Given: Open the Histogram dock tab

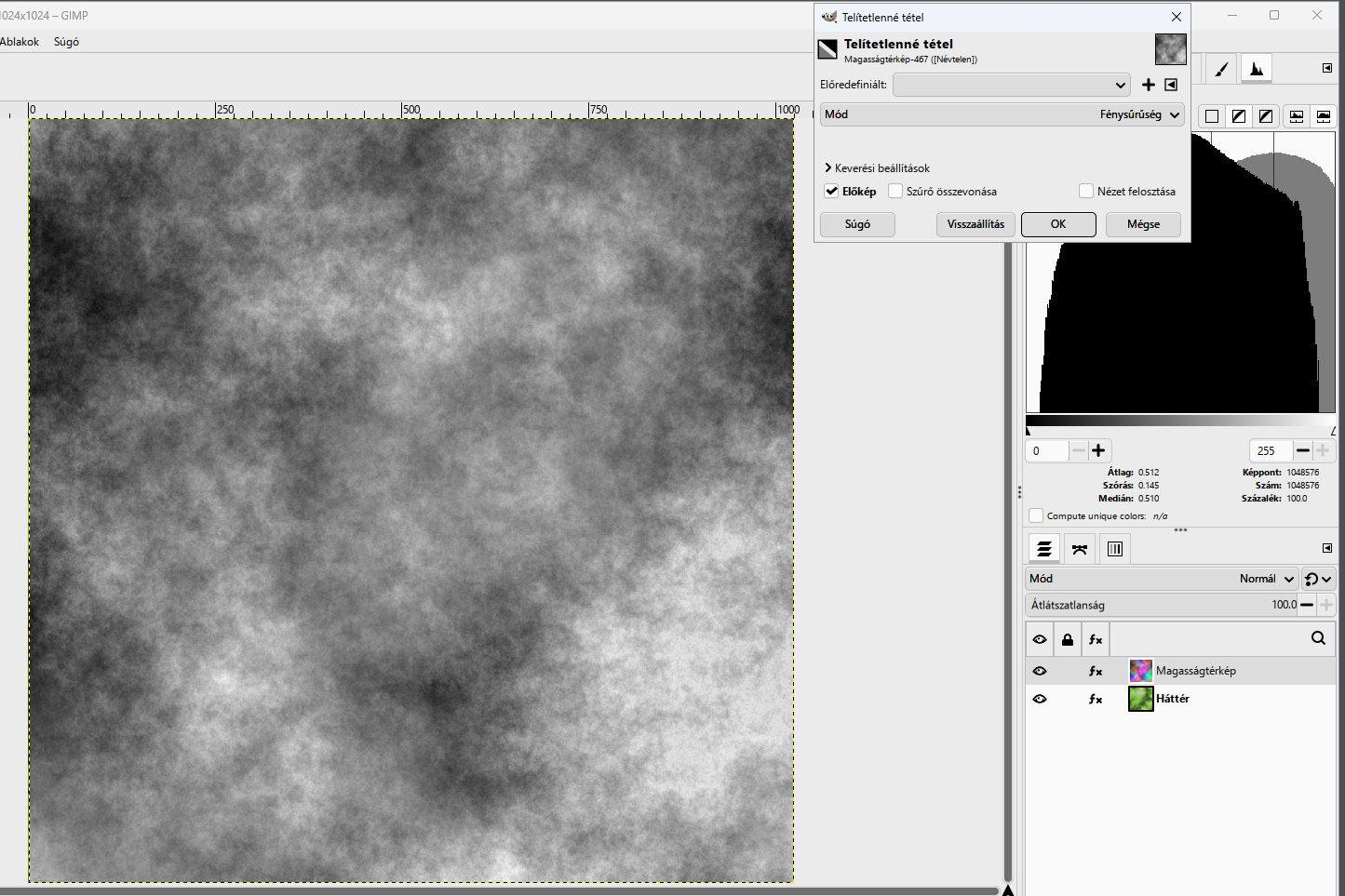Looking at the screenshot, I should (1257, 69).
